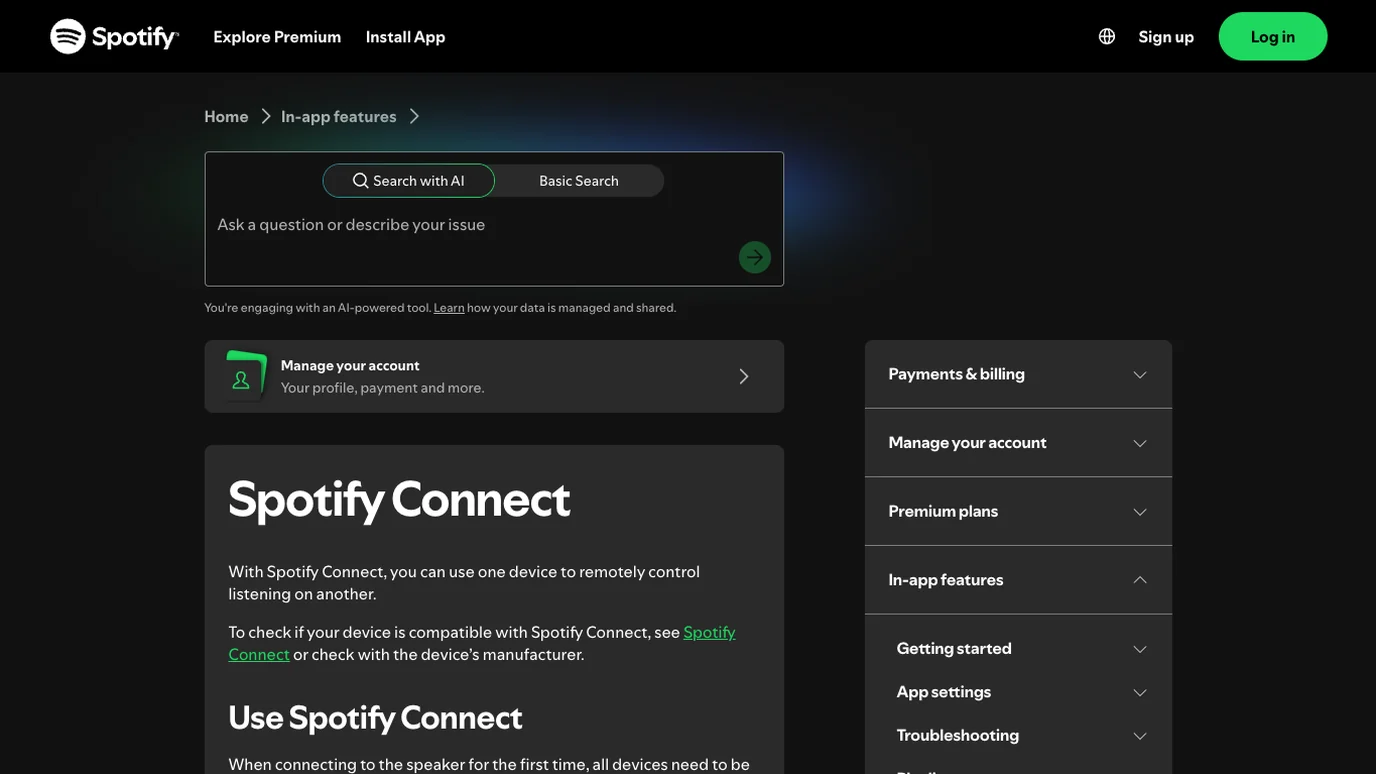
Task: Go to Home breadcrumb
Action: pyautogui.click(x=226, y=116)
